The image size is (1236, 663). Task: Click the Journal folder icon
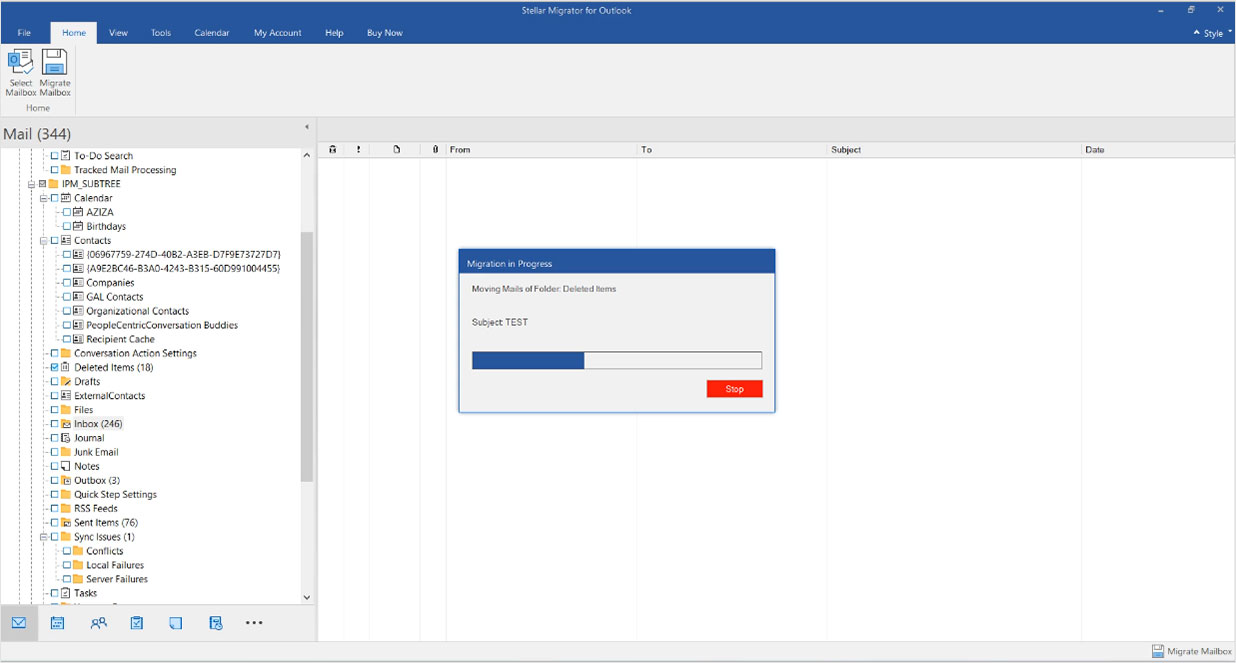66,438
